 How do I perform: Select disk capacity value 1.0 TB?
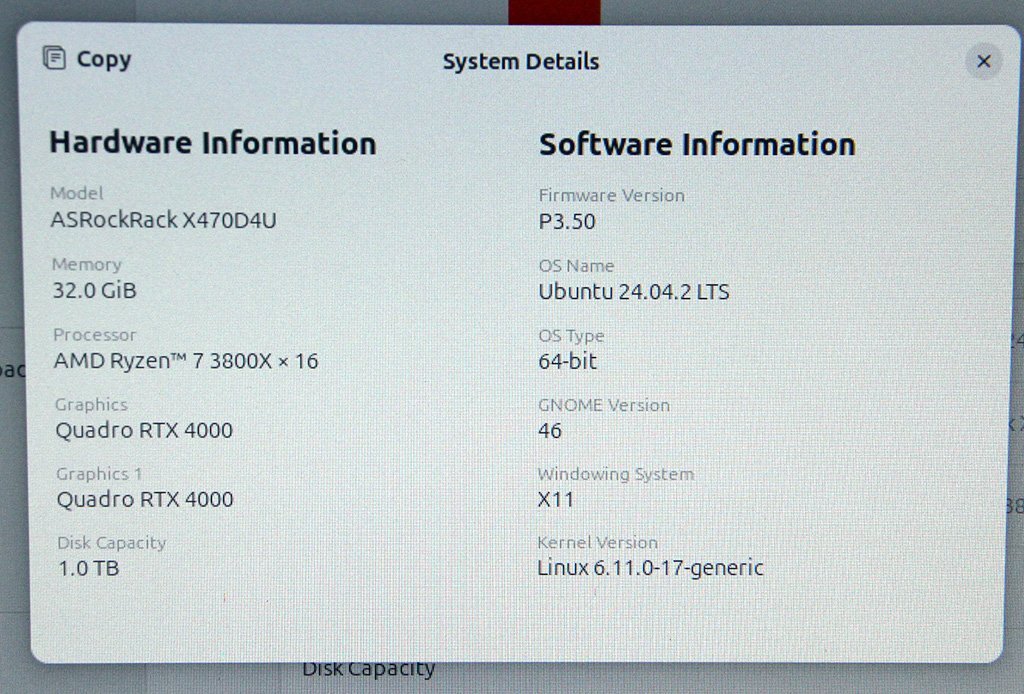(x=89, y=568)
